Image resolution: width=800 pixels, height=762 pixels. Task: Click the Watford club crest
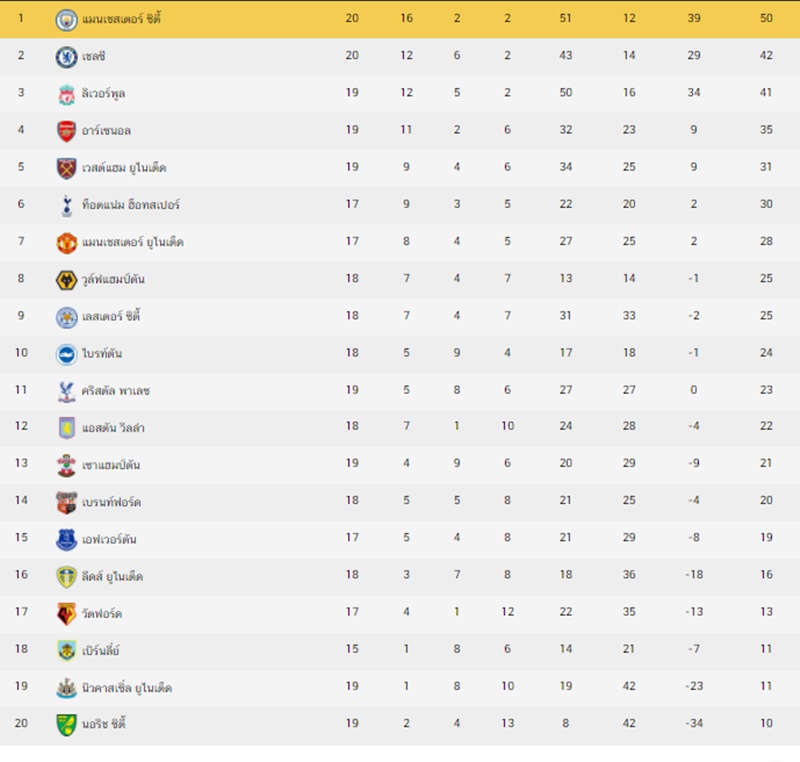pos(66,614)
